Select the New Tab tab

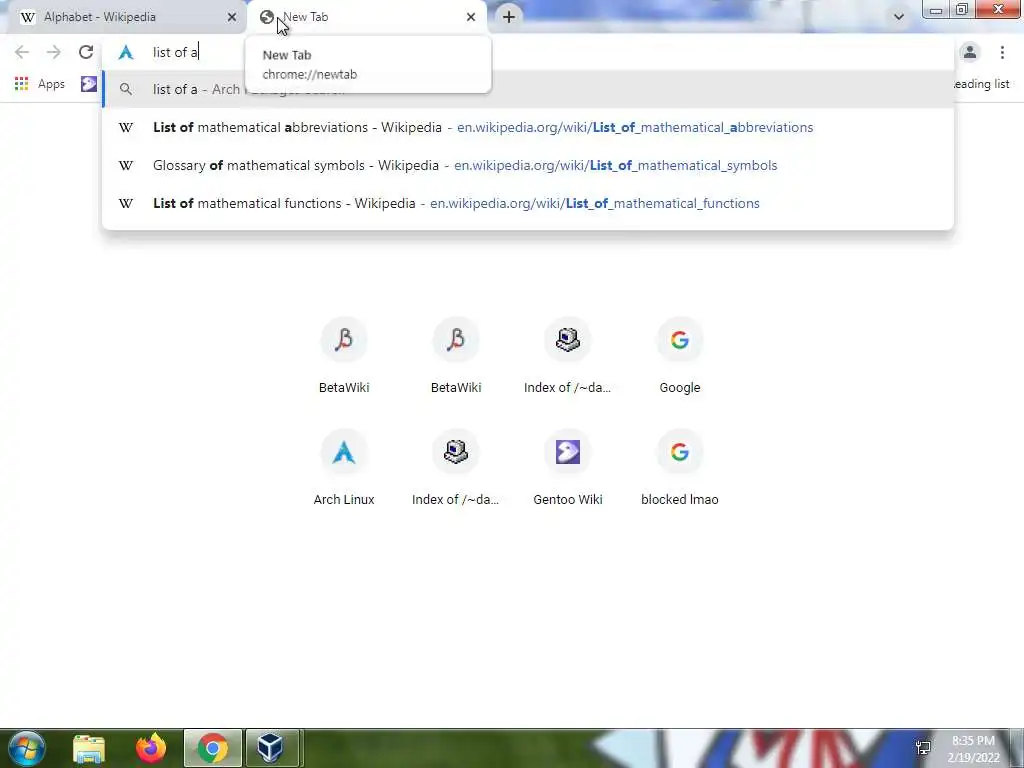[x=367, y=17]
